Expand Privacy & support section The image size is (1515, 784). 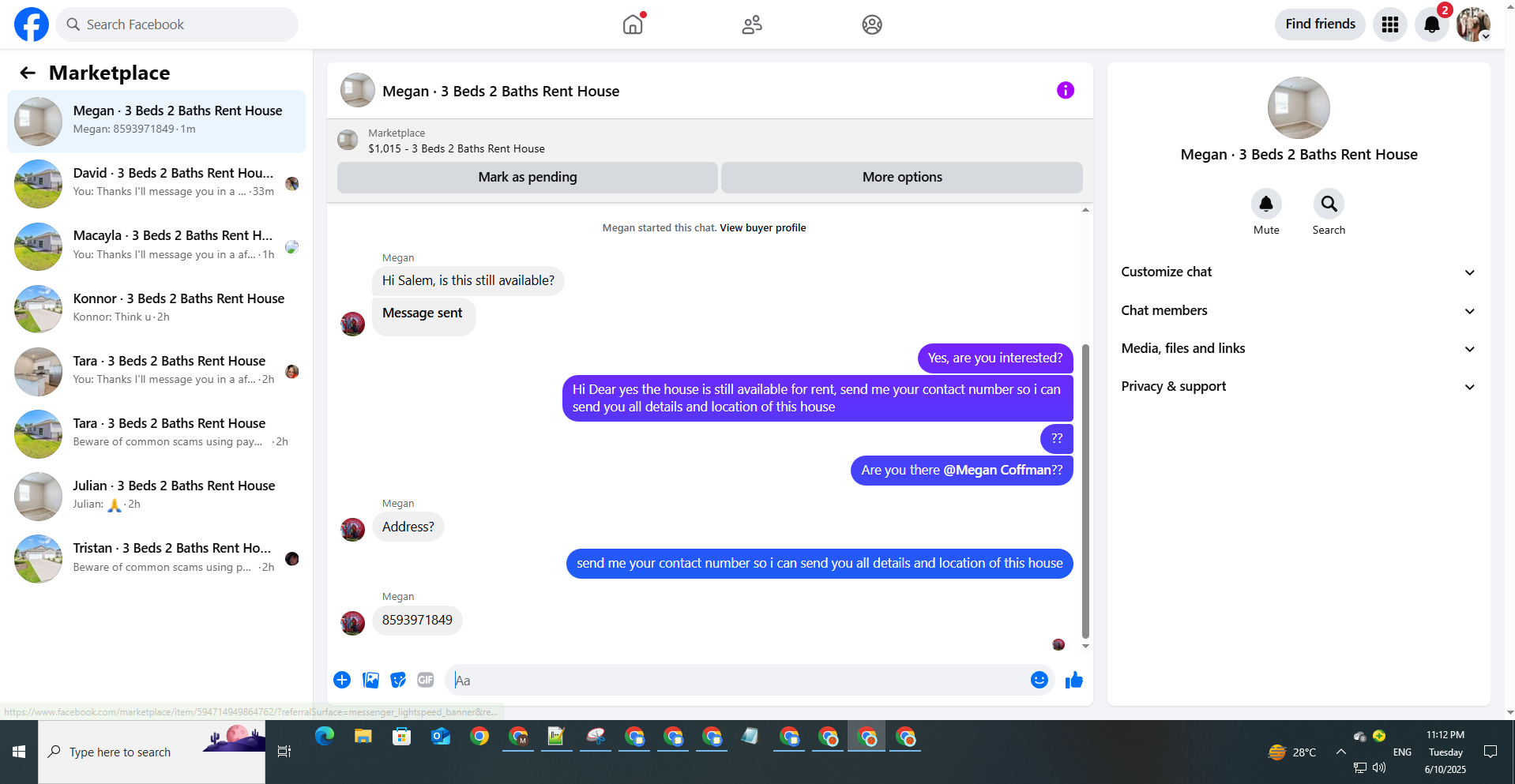coord(1299,386)
